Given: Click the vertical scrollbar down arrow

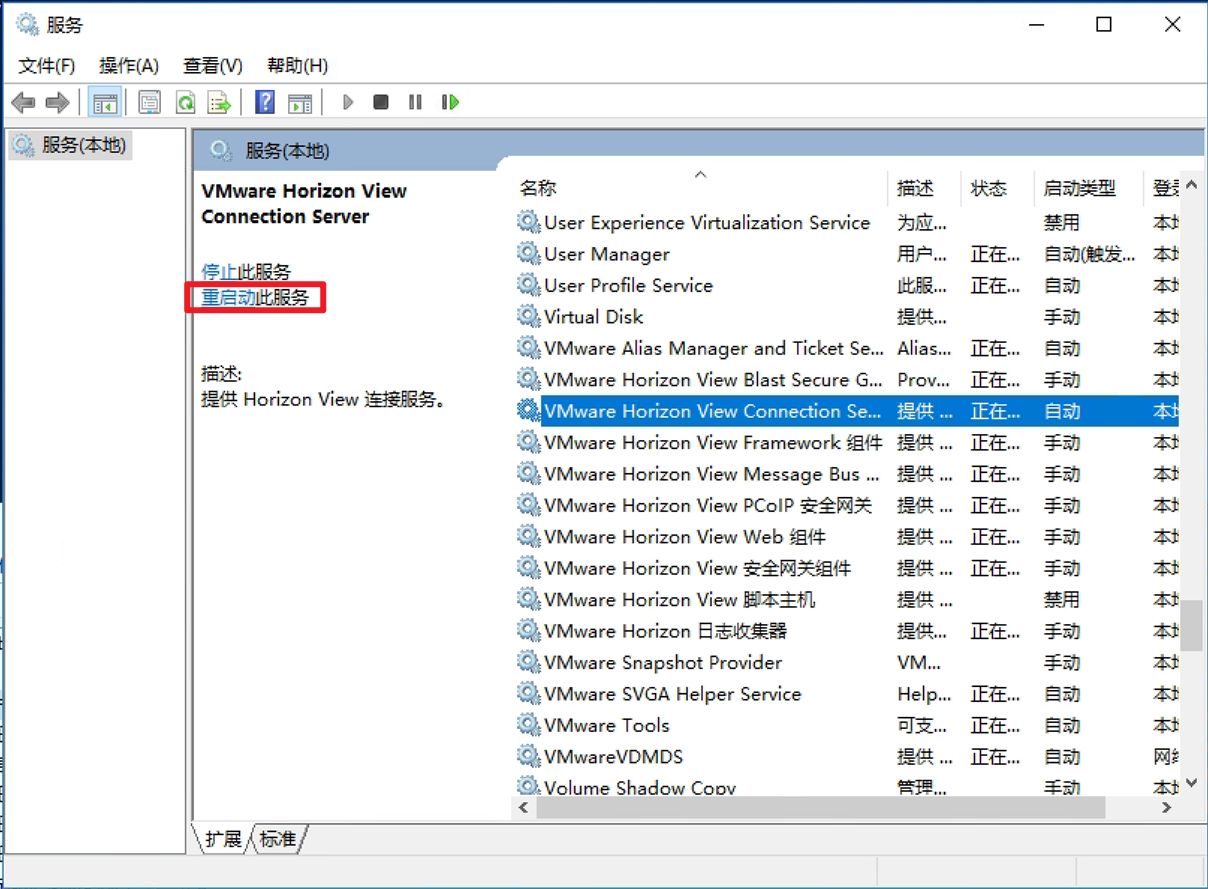Looking at the screenshot, I should point(1192,783).
